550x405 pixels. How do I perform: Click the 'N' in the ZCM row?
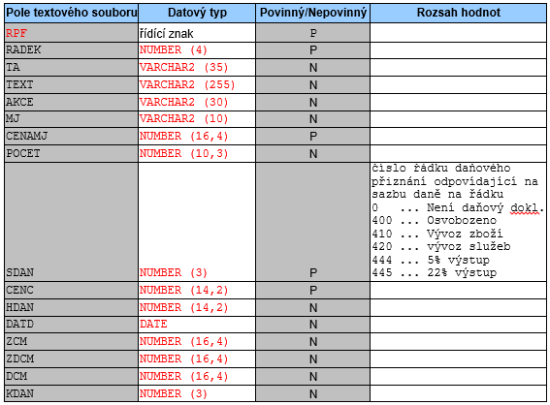pyautogui.click(x=313, y=342)
